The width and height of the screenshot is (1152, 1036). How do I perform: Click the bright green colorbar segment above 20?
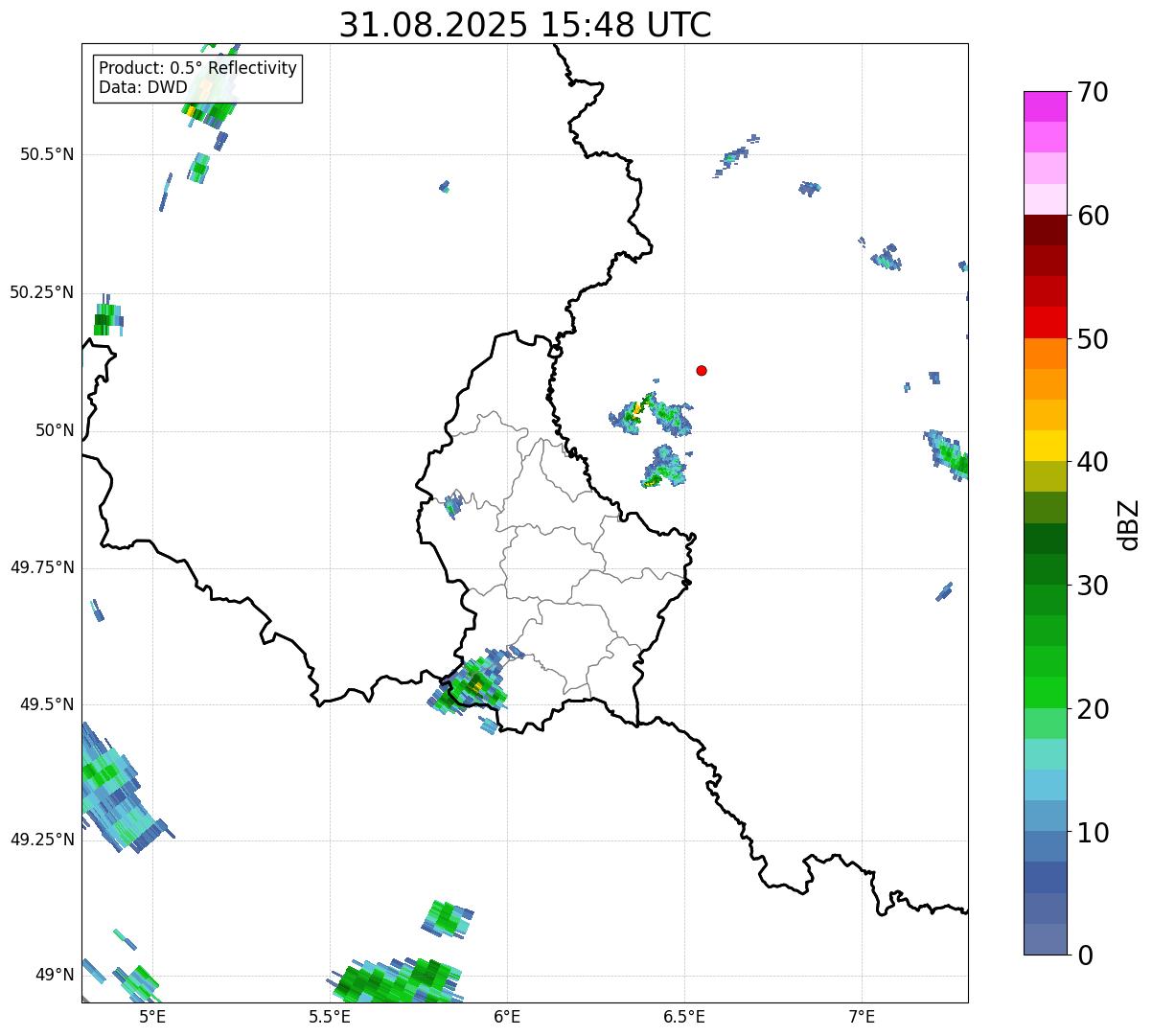1046,692
